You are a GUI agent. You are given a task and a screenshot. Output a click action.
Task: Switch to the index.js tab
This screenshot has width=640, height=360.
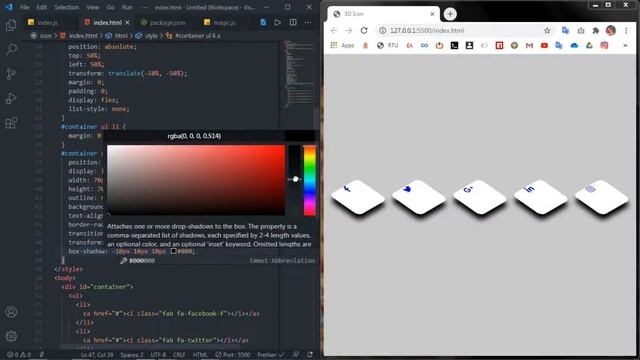[43, 23]
